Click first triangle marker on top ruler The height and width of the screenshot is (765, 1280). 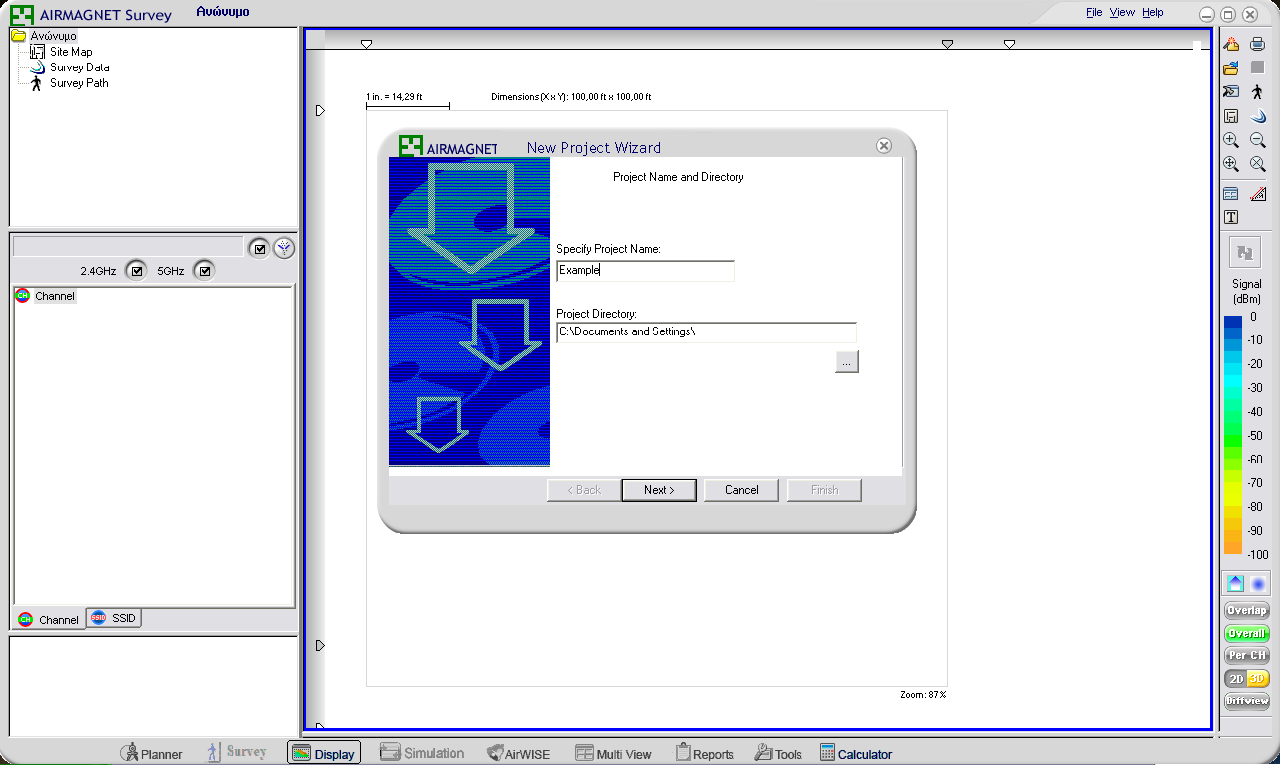coord(366,44)
